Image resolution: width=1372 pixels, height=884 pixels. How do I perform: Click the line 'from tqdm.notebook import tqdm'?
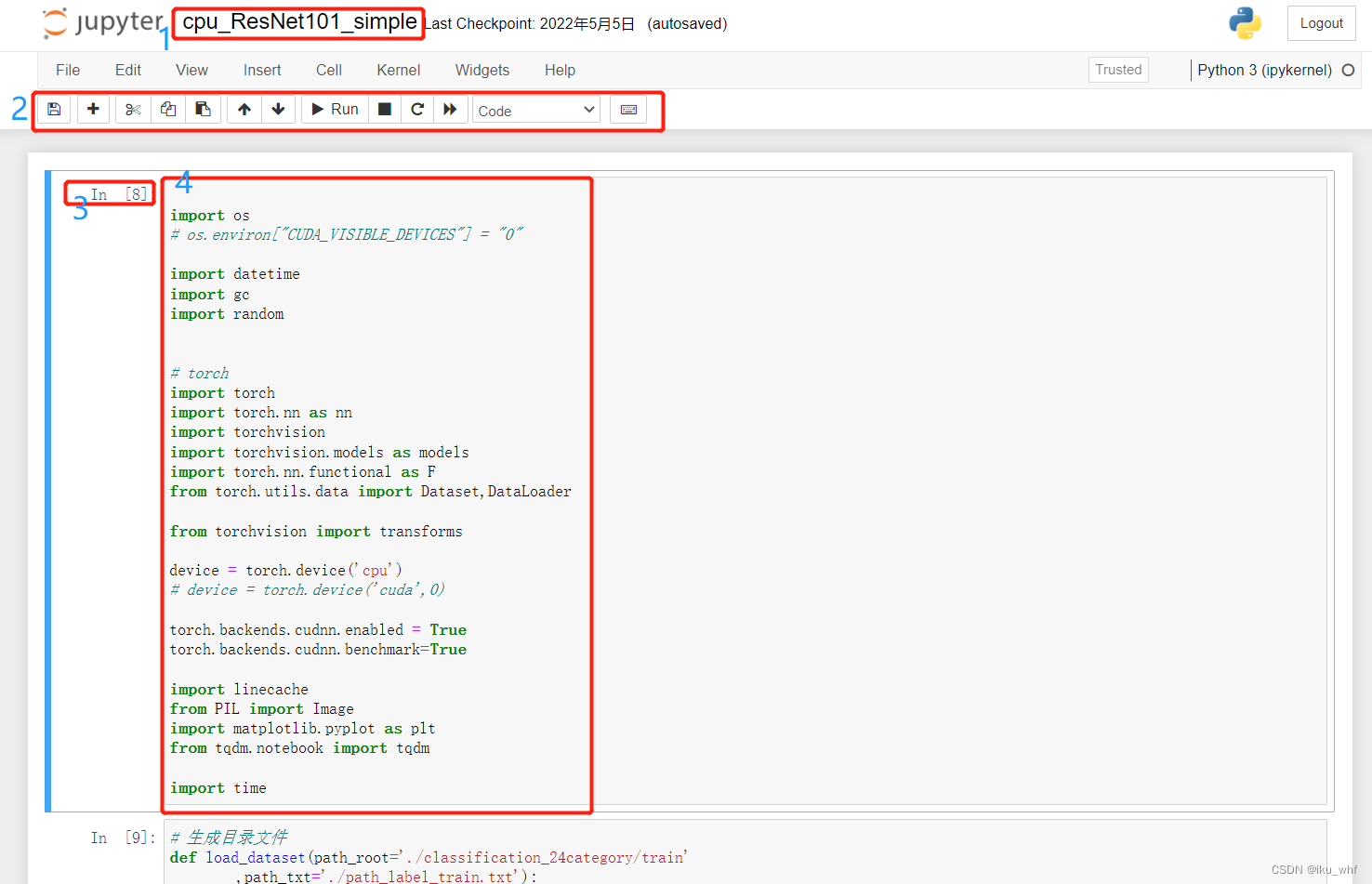pyautogui.click(x=299, y=748)
